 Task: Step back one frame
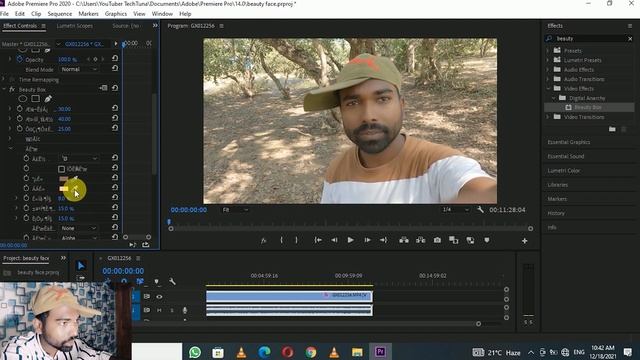334,240
